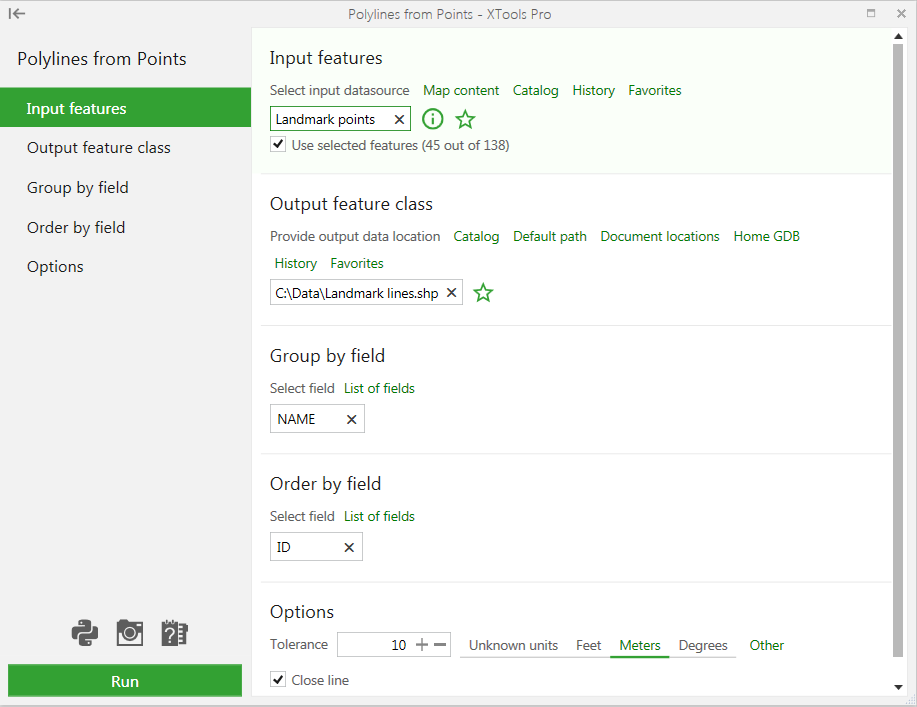Select Options in the left sidebar

click(x=55, y=267)
